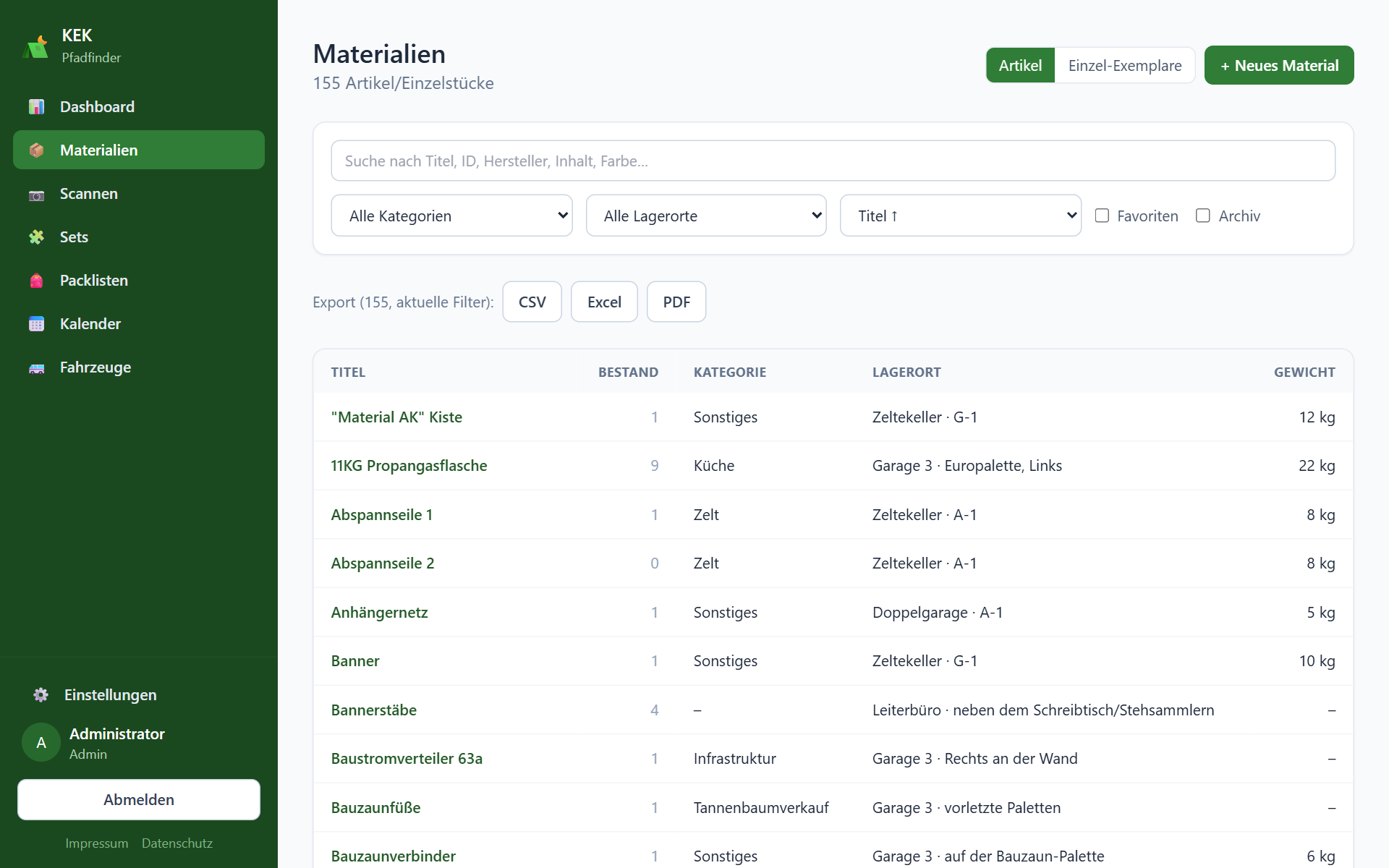Open the Kalender section

(139, 324)
